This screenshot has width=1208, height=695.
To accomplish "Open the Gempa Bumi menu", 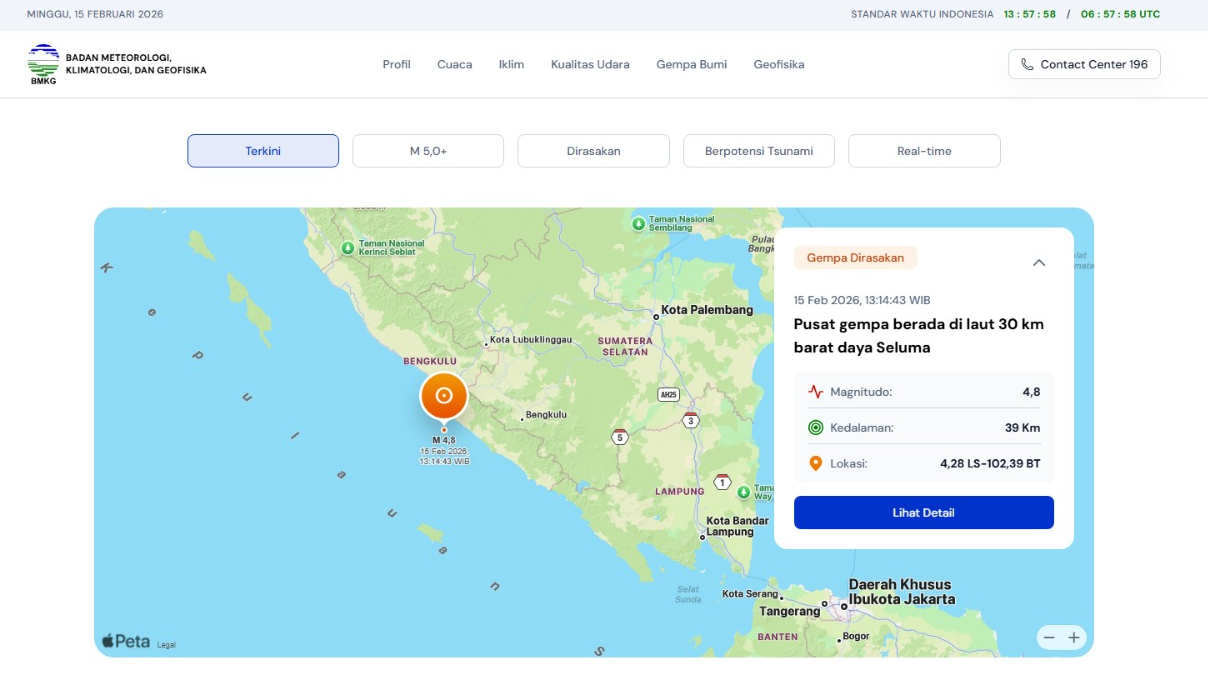I will (690, 63).
